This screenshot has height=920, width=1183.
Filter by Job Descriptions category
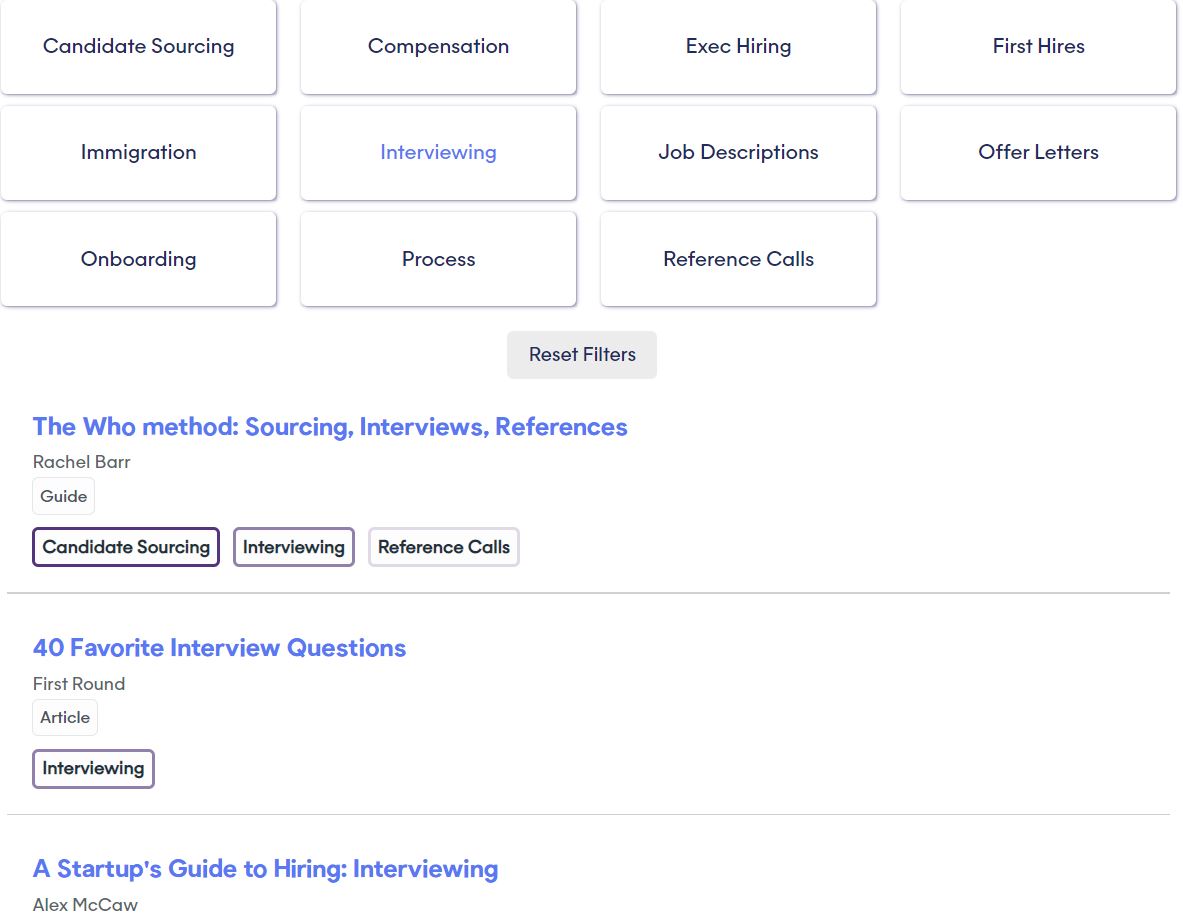[738, 153]
